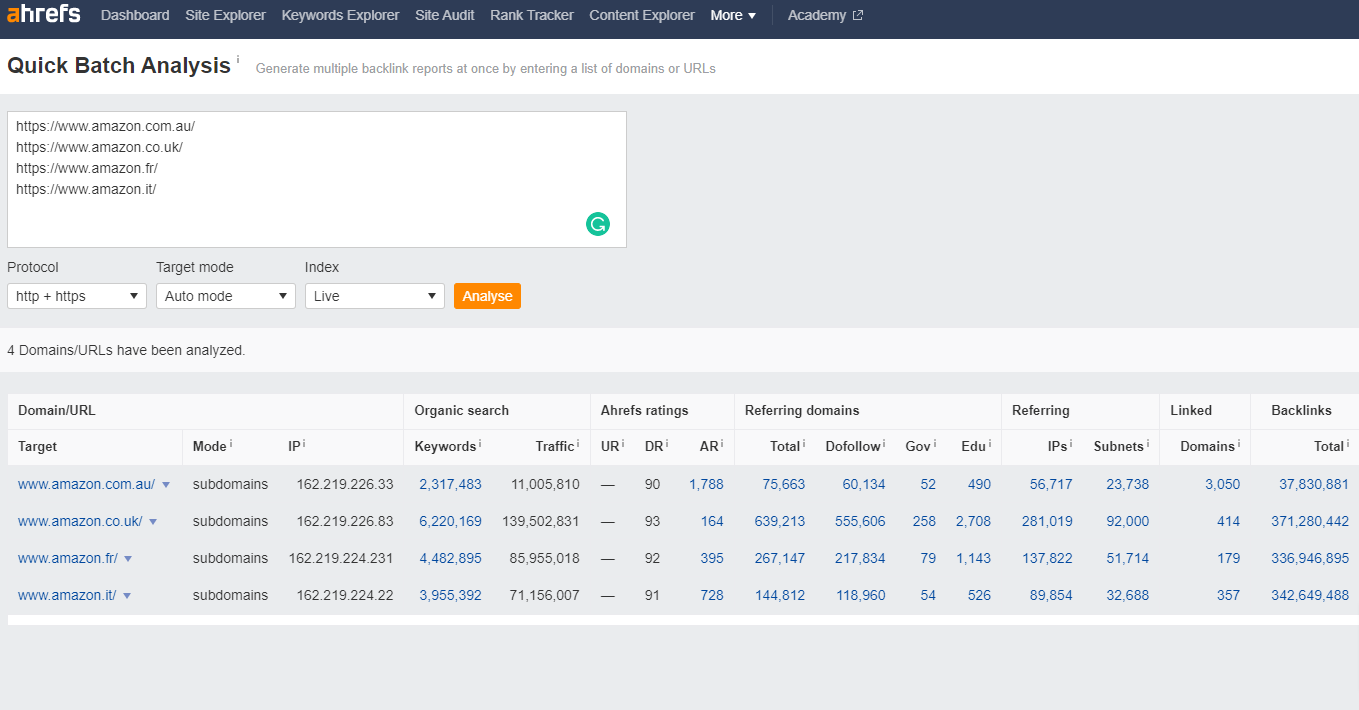Click the orange Analyse button
Image resolution: width=1359 pixels, height=710 pixels.
point(487,296)
